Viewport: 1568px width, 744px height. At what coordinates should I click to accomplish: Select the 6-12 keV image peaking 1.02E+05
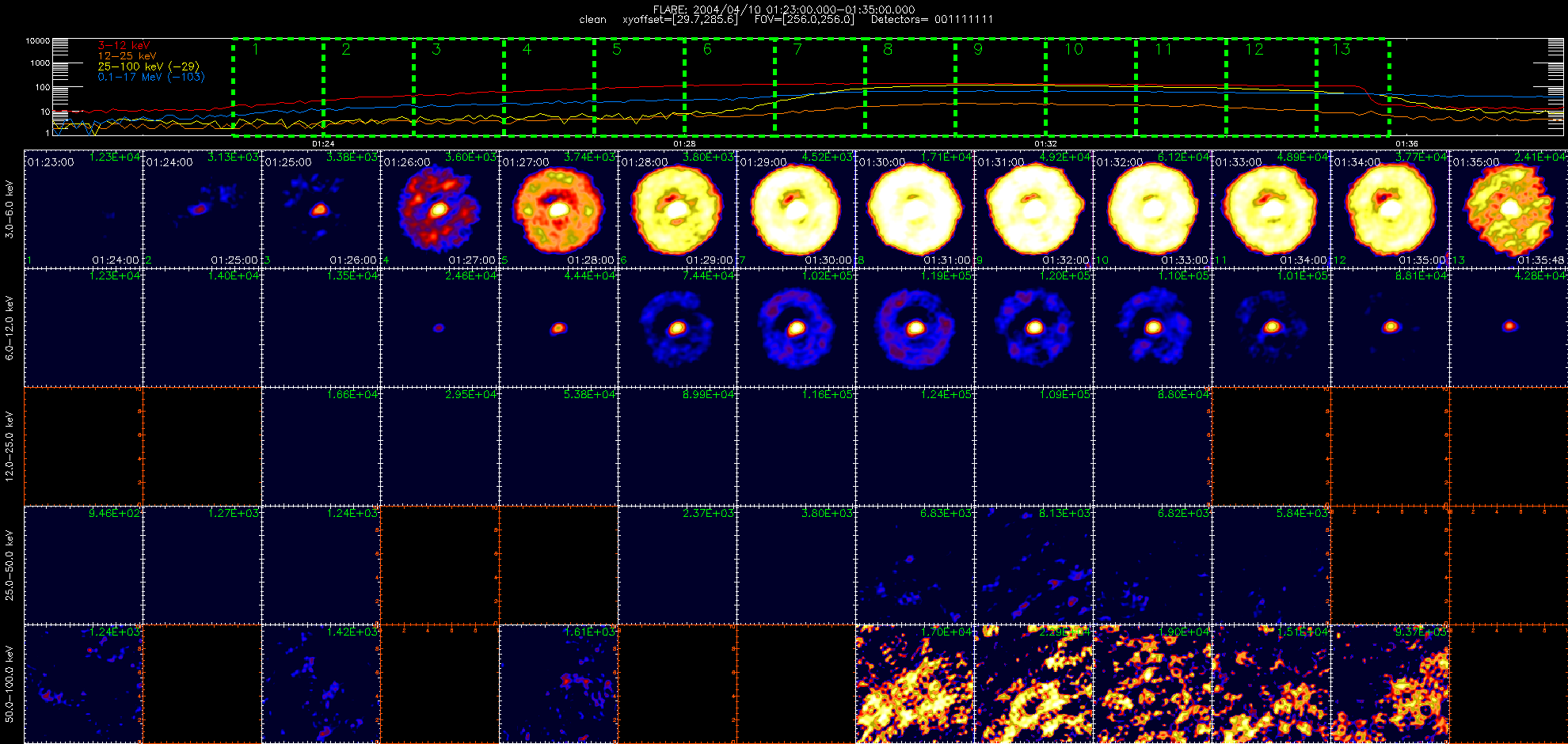[796, 328]
